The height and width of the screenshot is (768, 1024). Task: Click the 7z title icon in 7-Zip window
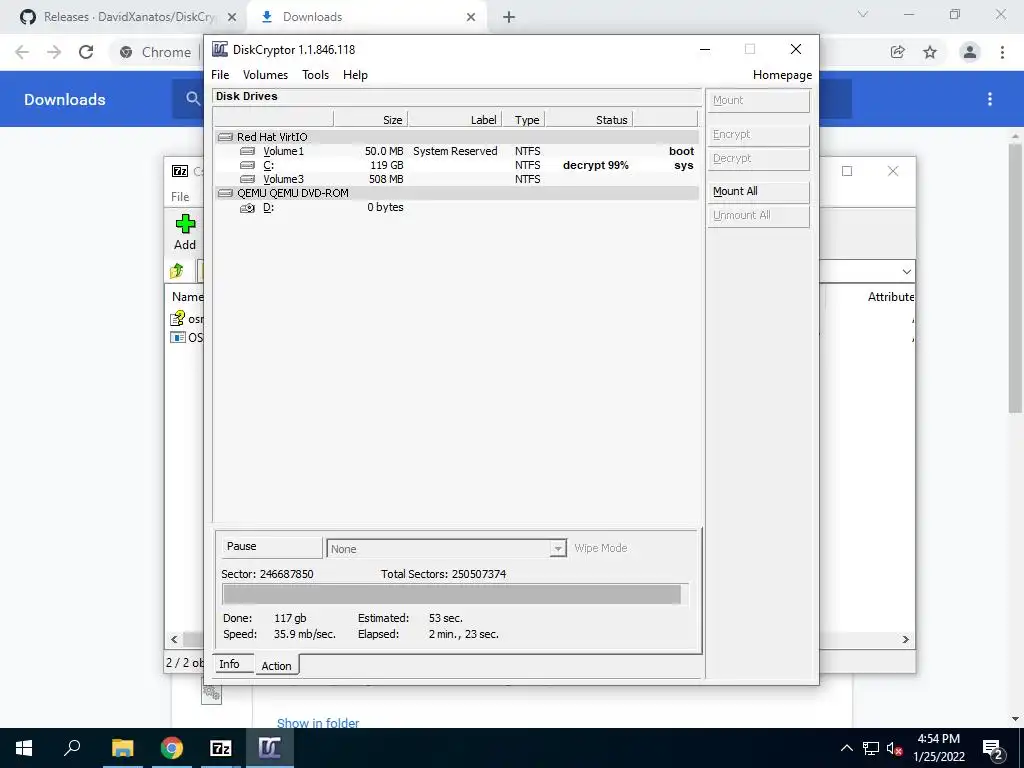[x=180, y=171]
